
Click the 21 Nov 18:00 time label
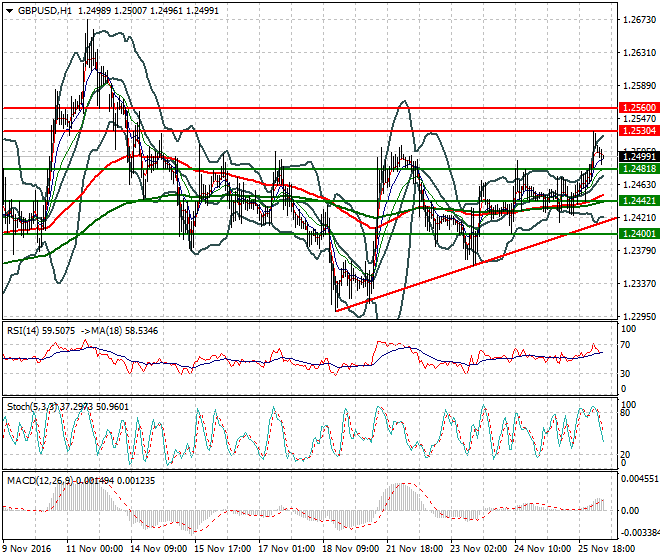point(415,549)
